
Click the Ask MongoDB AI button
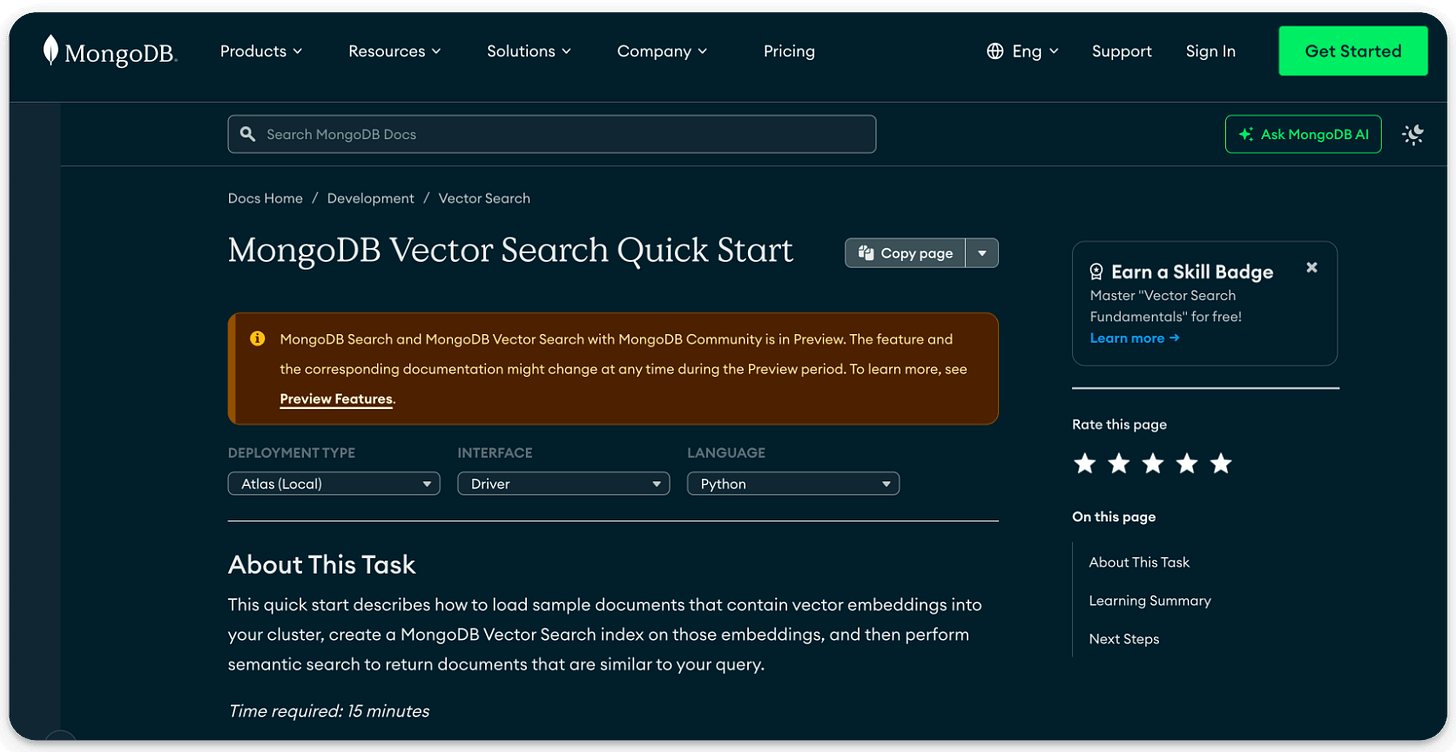[x=1303, y=134]
